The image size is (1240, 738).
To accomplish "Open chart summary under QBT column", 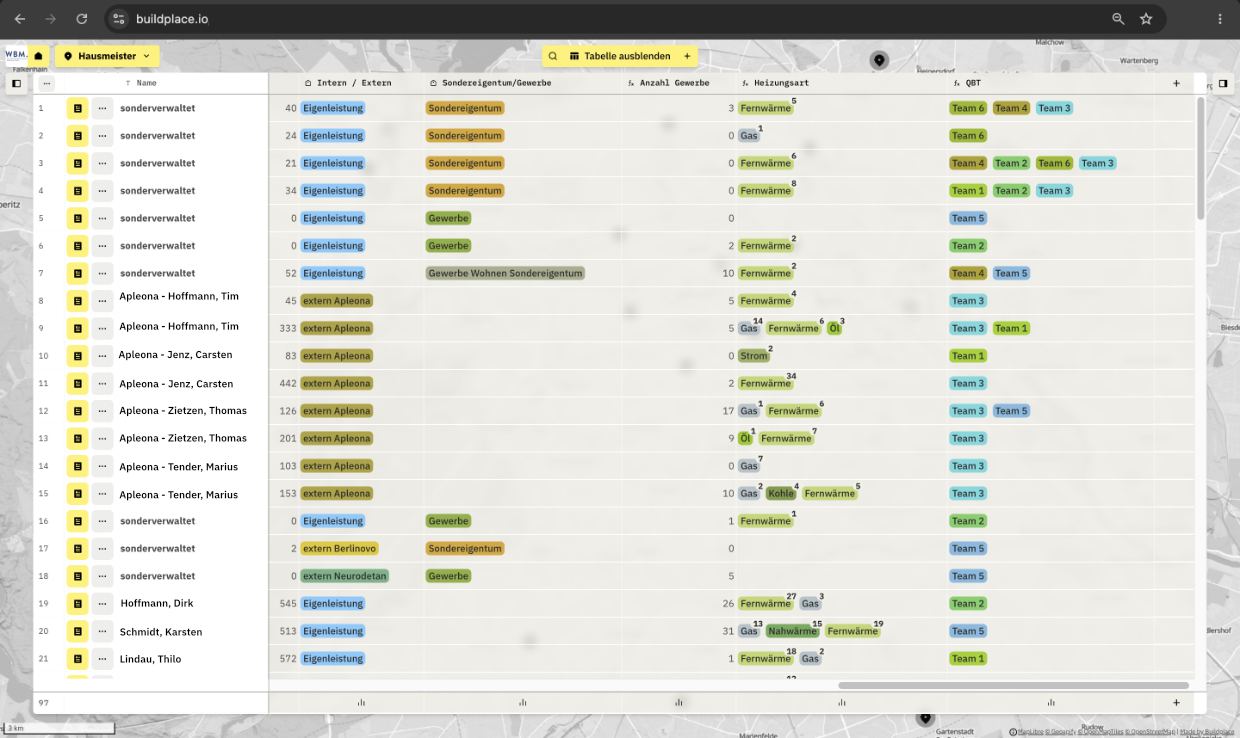I will tap(1051, 703).
